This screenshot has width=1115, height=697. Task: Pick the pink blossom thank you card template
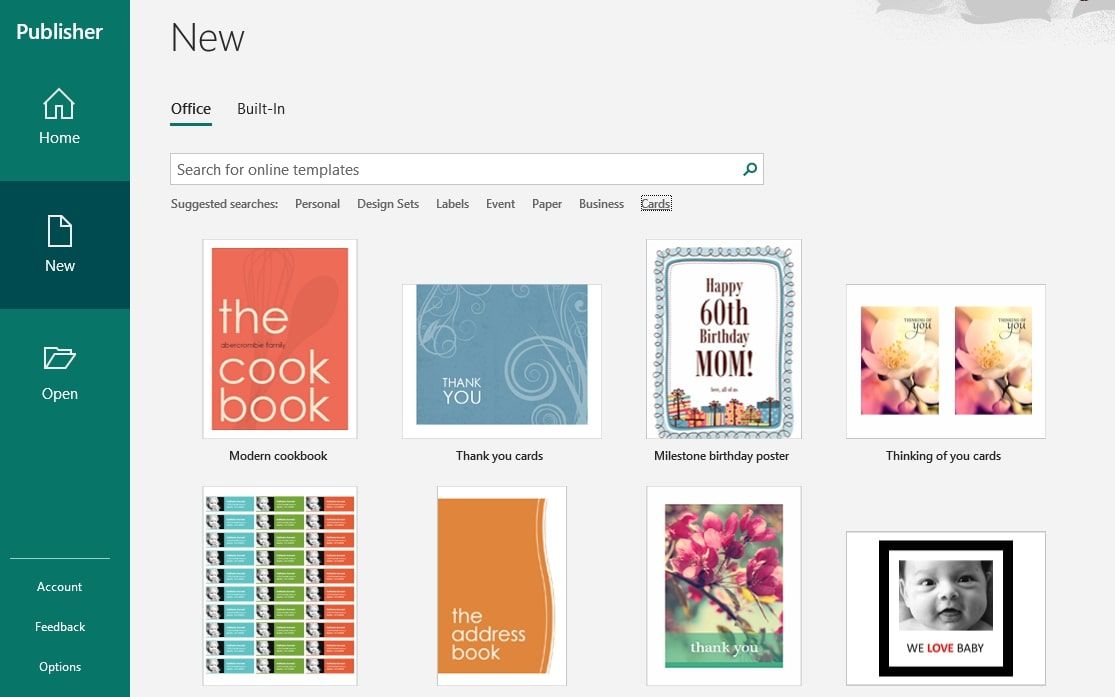point(723,585)
